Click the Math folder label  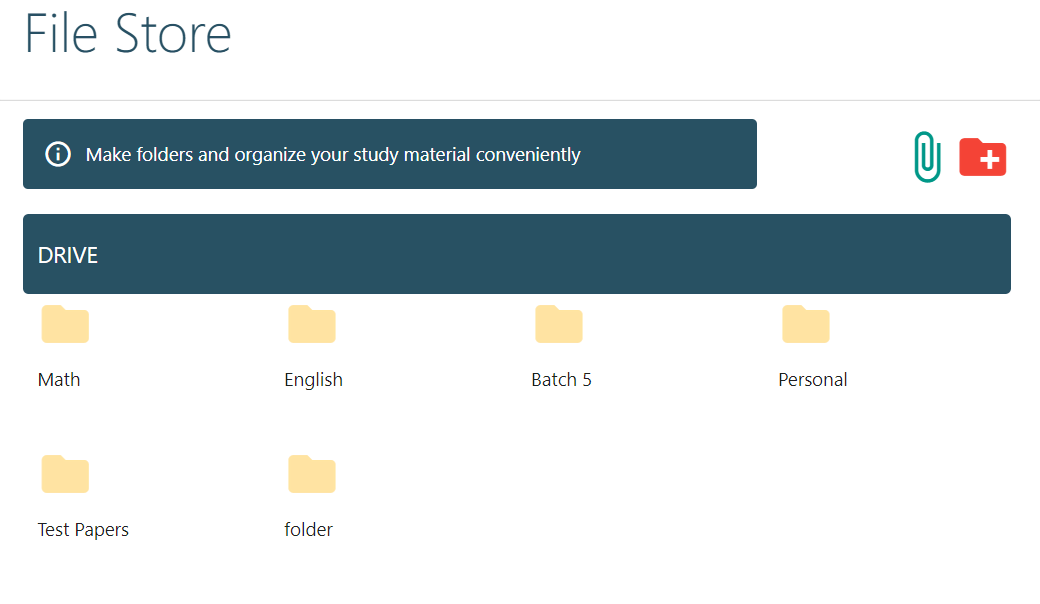click(x=59, y=379)
